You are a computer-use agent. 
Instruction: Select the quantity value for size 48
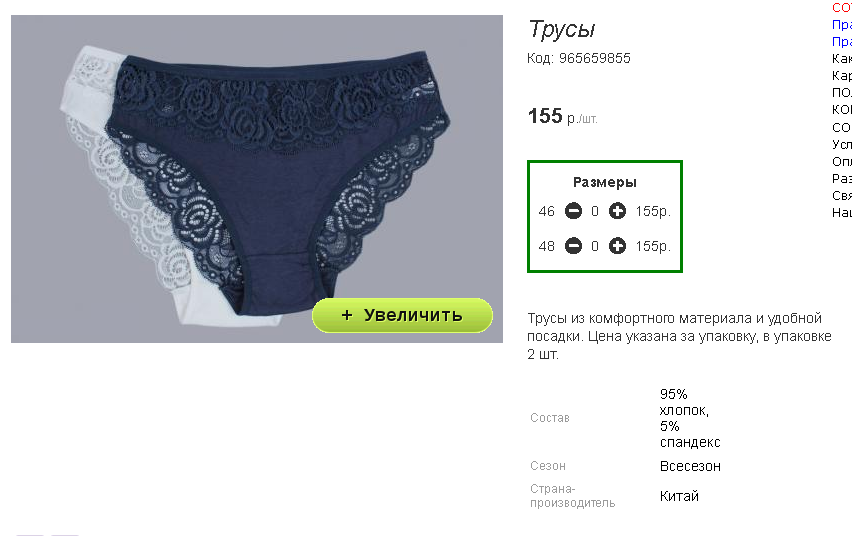click(x=595, y=246)
